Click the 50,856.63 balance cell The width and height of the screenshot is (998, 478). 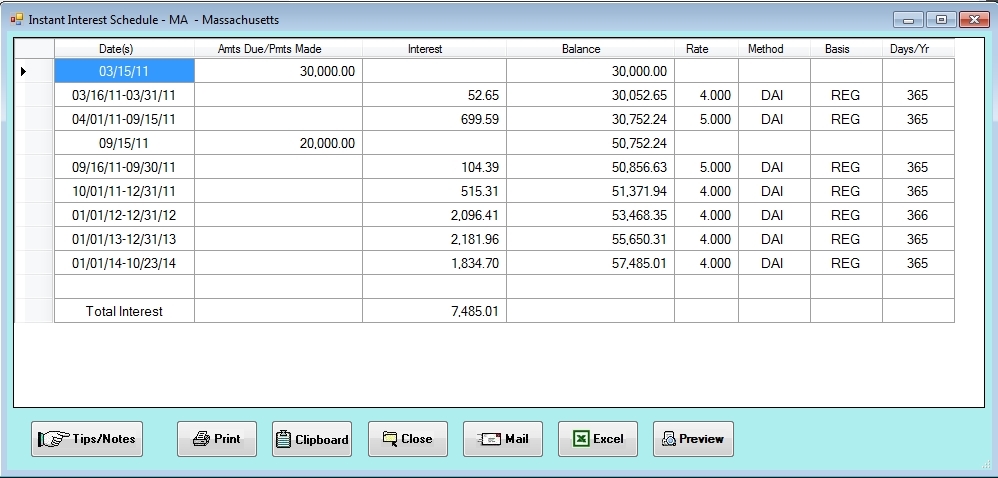click(x=590, y=167)
